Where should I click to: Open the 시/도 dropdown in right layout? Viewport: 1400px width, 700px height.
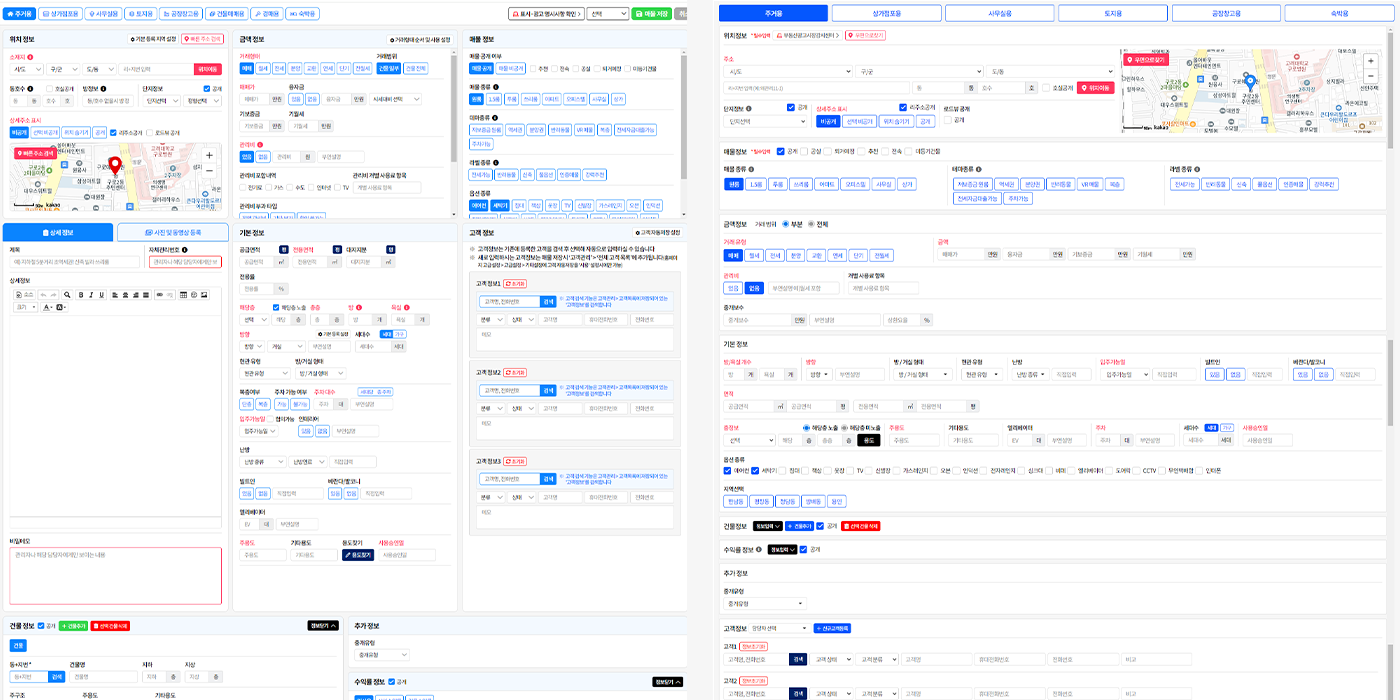pyautogui.click(x=788, y=71)
